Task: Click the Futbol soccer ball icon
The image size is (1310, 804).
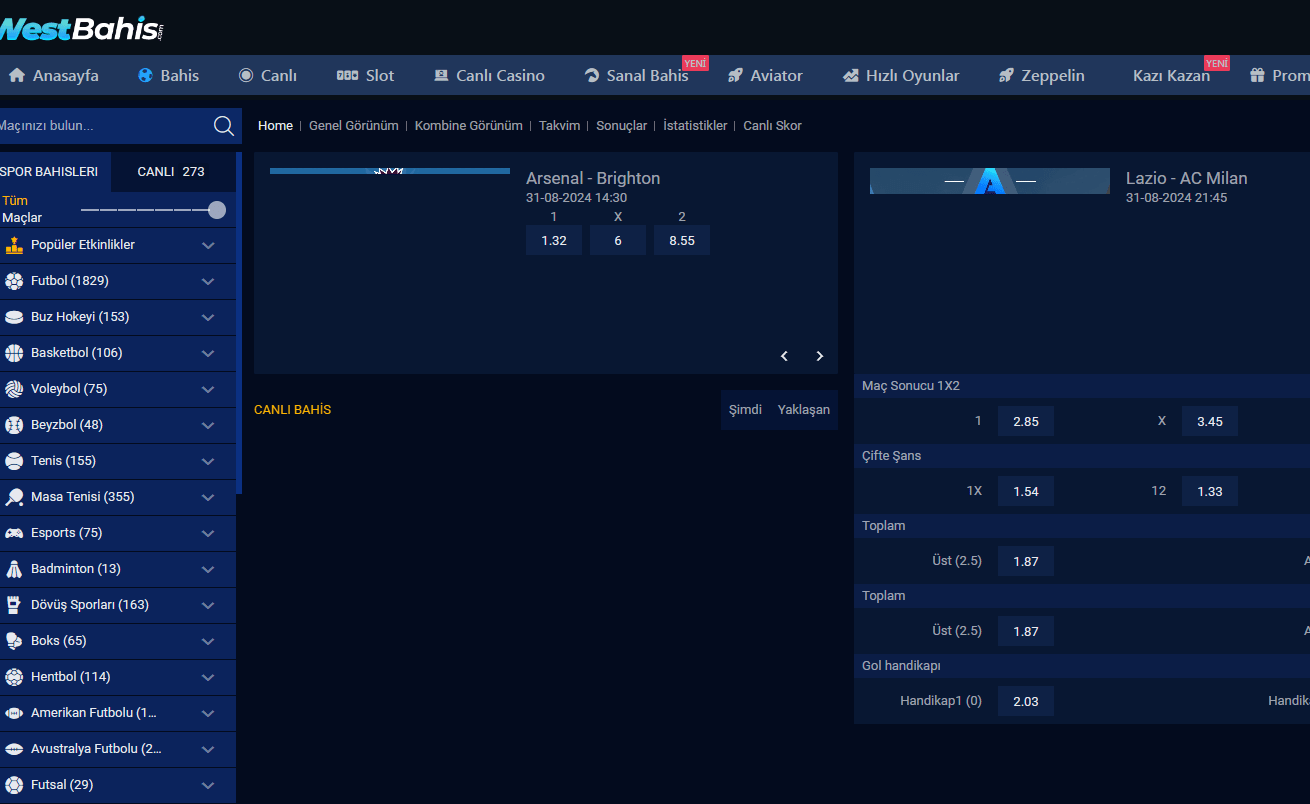Action: pos(14,281)
